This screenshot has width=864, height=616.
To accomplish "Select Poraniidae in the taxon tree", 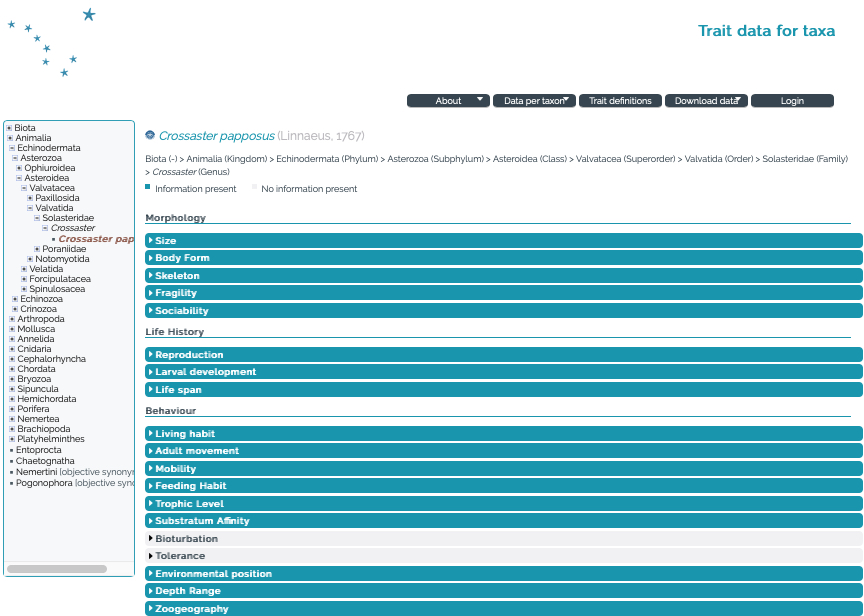I will pyautogui.click(x=64, y=249).
